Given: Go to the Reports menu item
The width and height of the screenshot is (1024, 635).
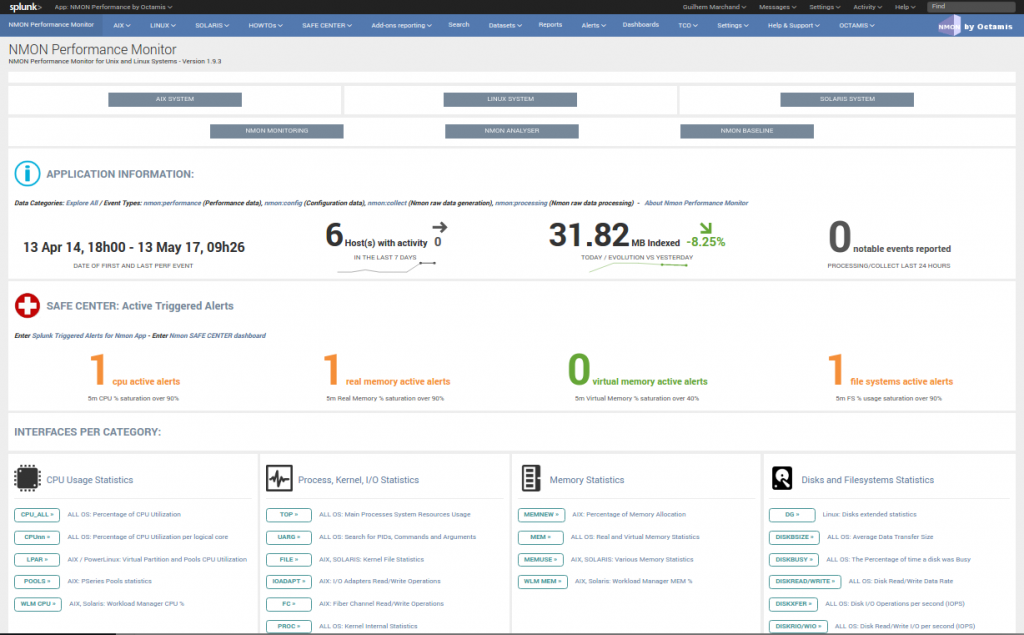Looking at the screenshot, I should 550,25.
